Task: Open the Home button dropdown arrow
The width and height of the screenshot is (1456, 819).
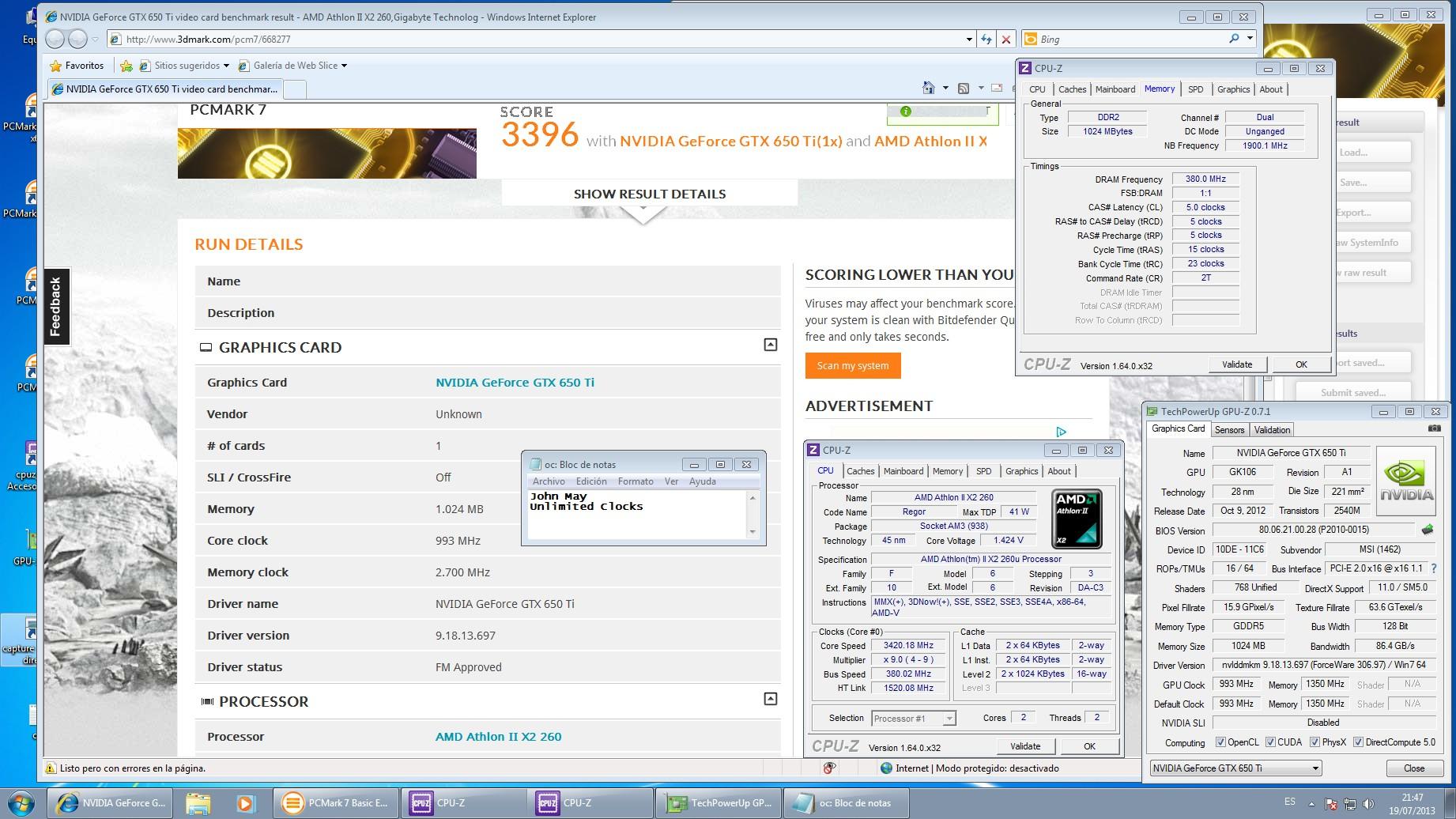Action: 945,88
